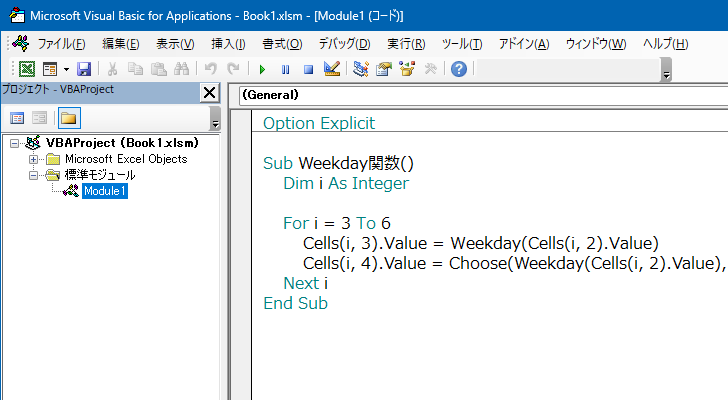Switch to Microsoft Excel view icon
The height and width of the screenshot is (400, 728).
click(26, 69)
